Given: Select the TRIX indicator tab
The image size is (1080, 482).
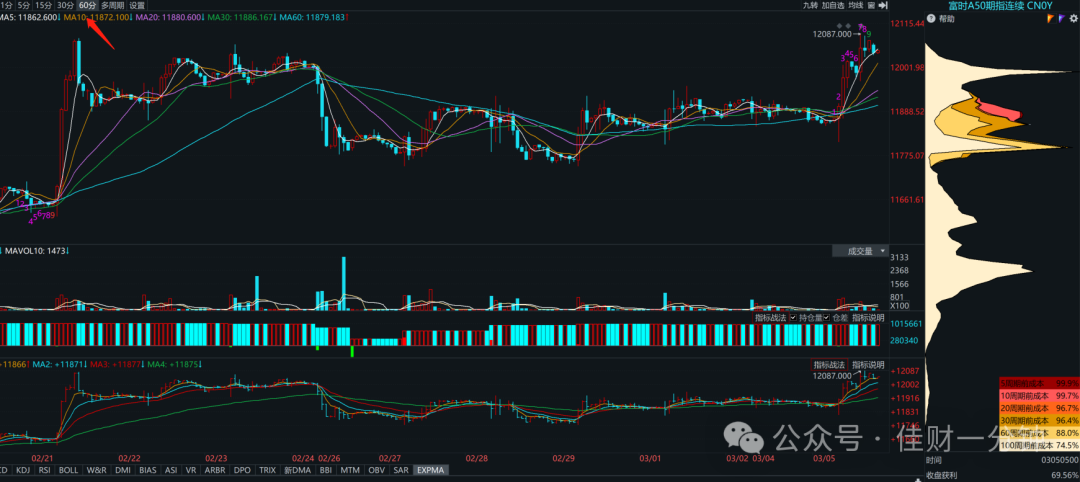Looking at the screenshot, I should pyautogui.click(x=267, y=470).
